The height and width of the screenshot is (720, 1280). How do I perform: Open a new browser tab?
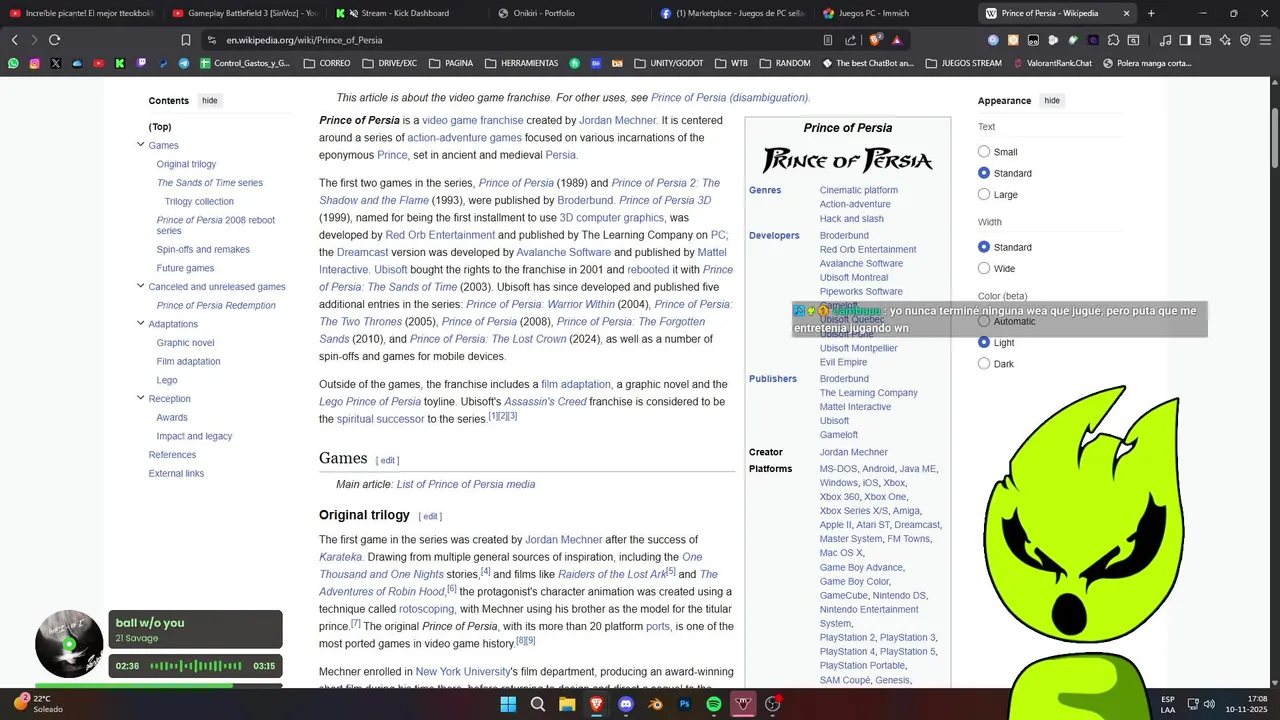tap(1151, 13)
